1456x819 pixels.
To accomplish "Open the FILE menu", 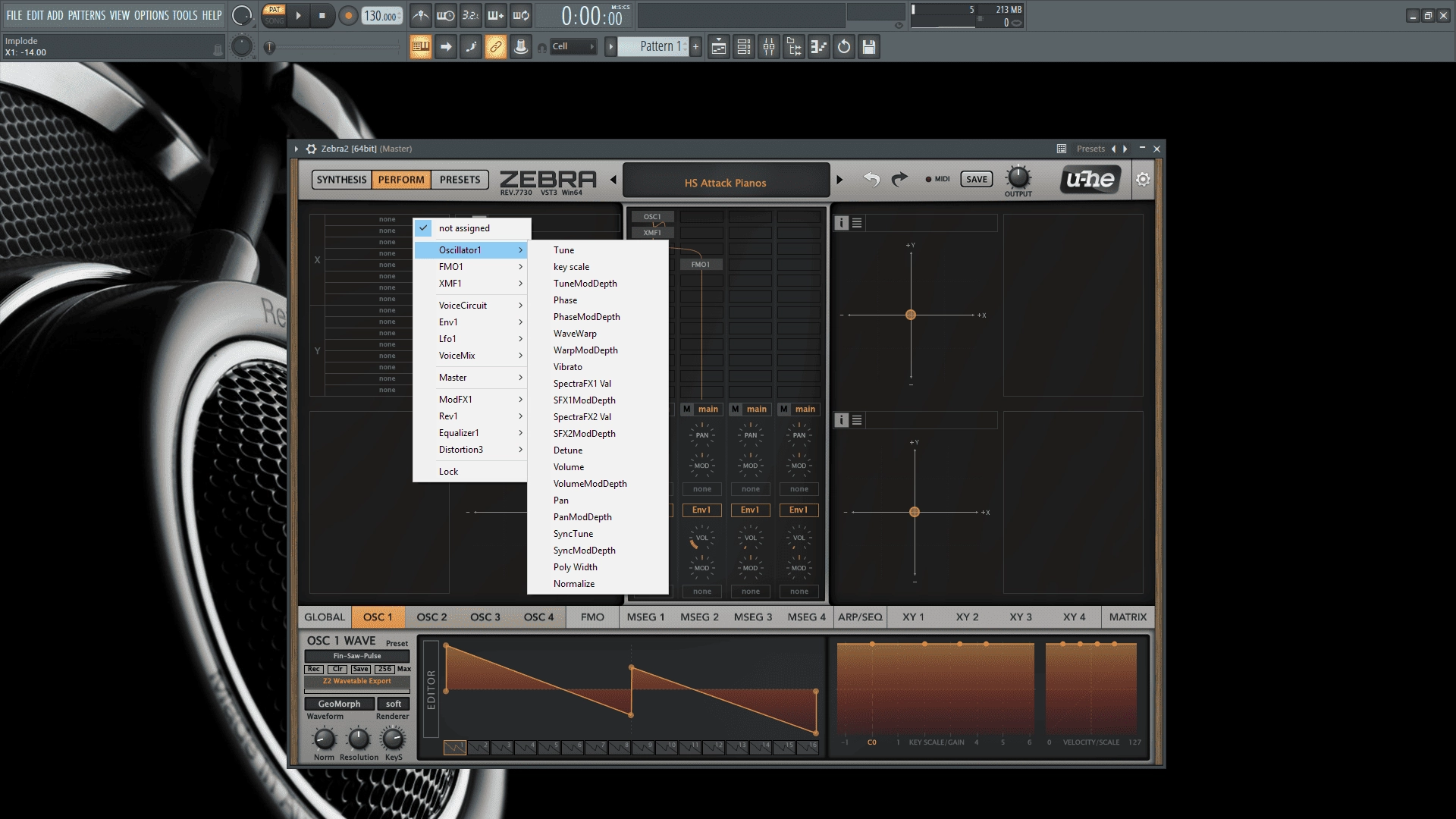I will 14,15.
